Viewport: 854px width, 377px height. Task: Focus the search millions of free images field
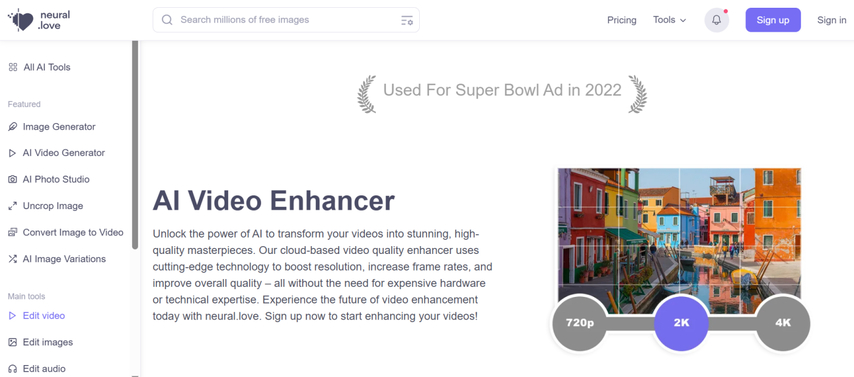point(286,20)
